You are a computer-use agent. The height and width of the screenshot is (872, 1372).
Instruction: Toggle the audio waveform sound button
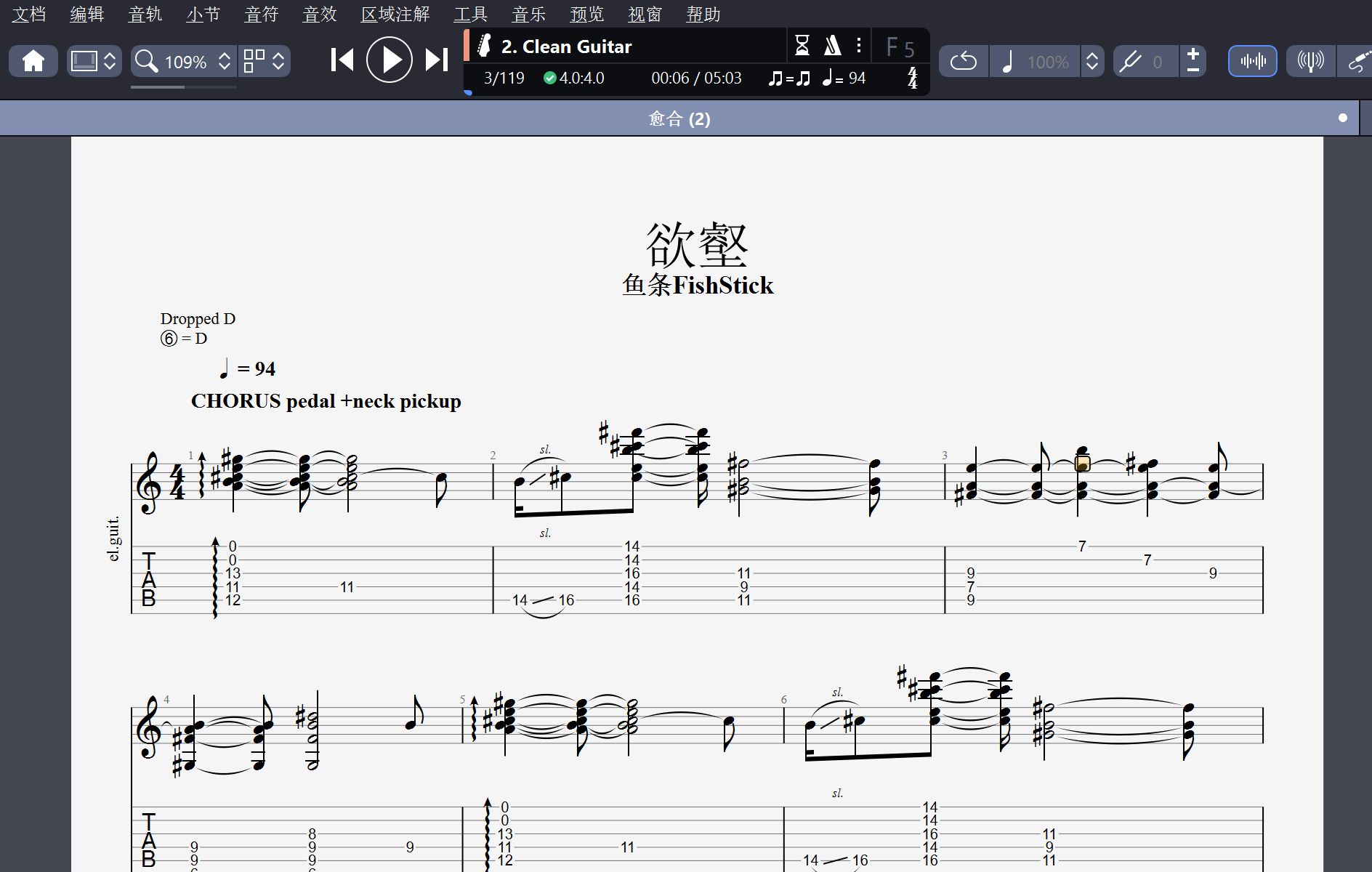click(1253, 61)
